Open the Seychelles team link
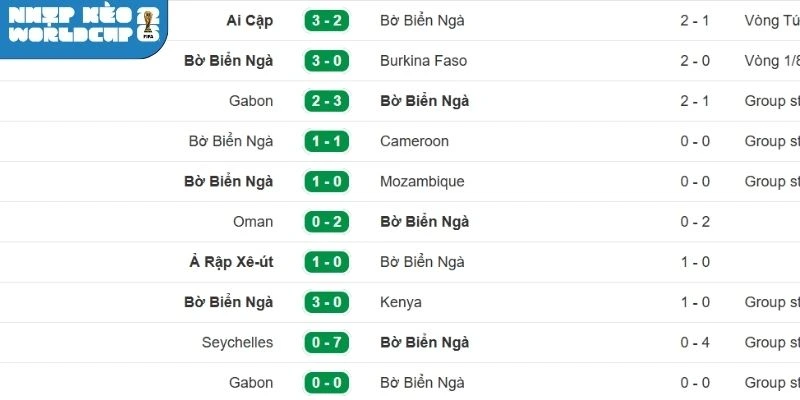The height and width of the screenshot is (400, 800). coord(237,342)
